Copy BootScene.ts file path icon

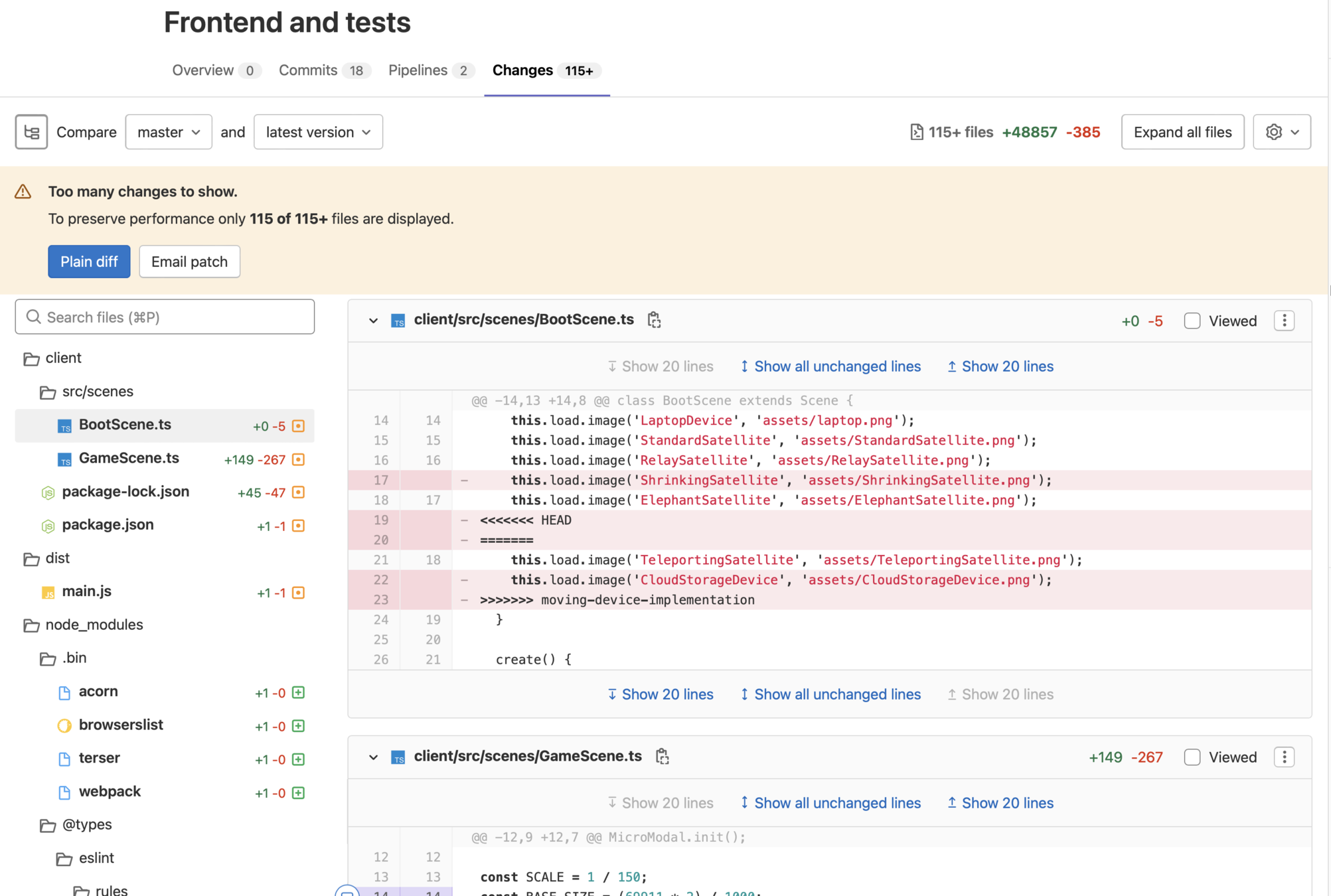click(x=654, y=320)
